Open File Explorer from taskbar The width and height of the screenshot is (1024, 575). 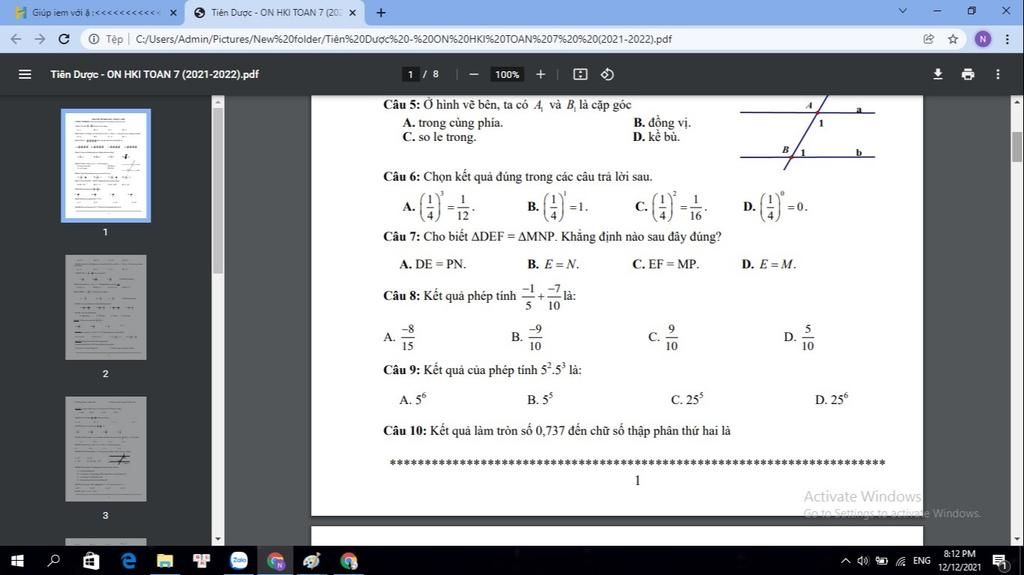click(x=165, y=561)
